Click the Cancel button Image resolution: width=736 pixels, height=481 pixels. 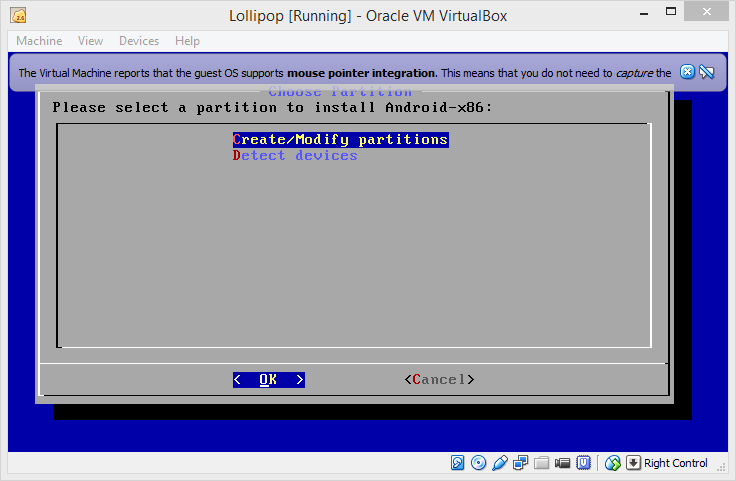pos(439,380)
